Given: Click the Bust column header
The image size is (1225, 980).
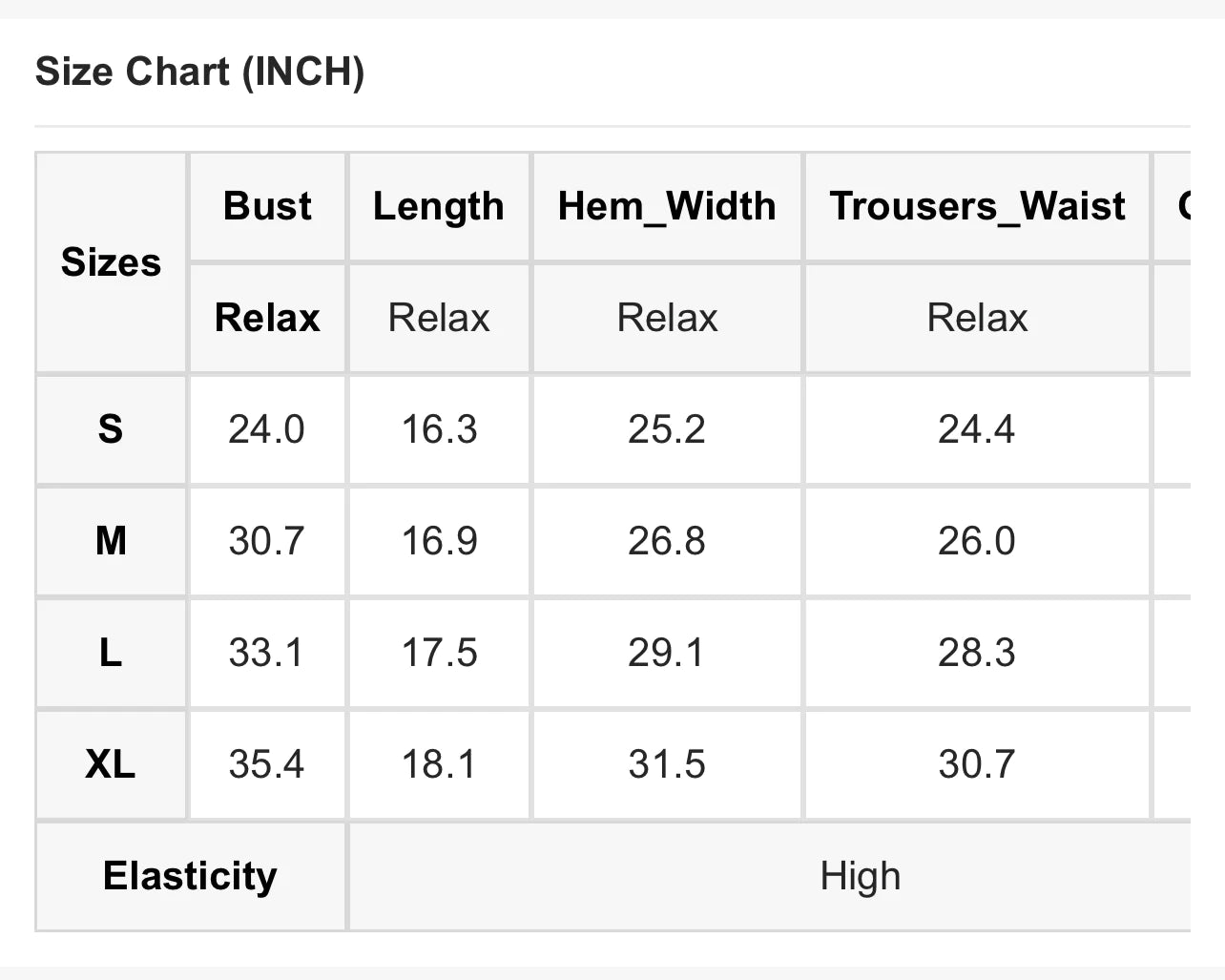Looking at the screenshot, I should pyautogui.click(x=267, y=206).
